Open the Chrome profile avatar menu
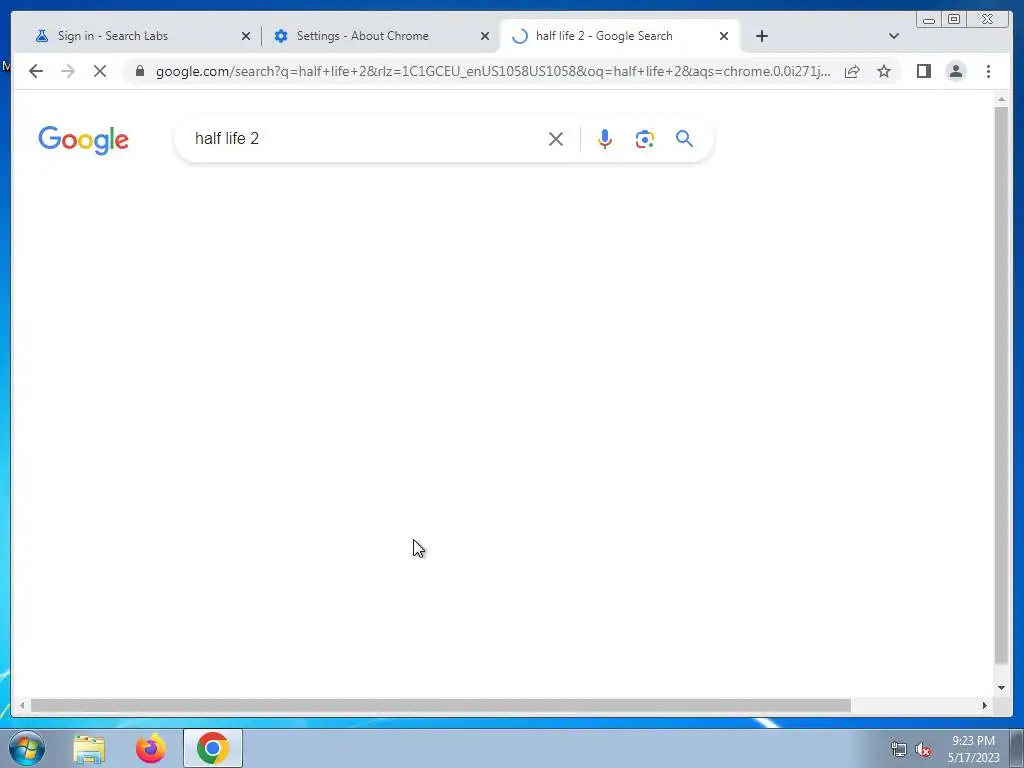This screenshot has width=1024, height=768. [955, 71]
